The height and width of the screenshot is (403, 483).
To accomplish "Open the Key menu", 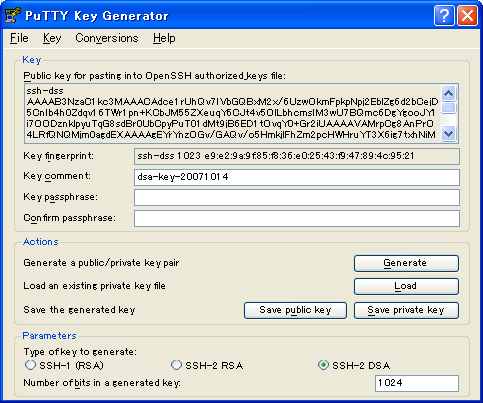I will tap(52, 38).
